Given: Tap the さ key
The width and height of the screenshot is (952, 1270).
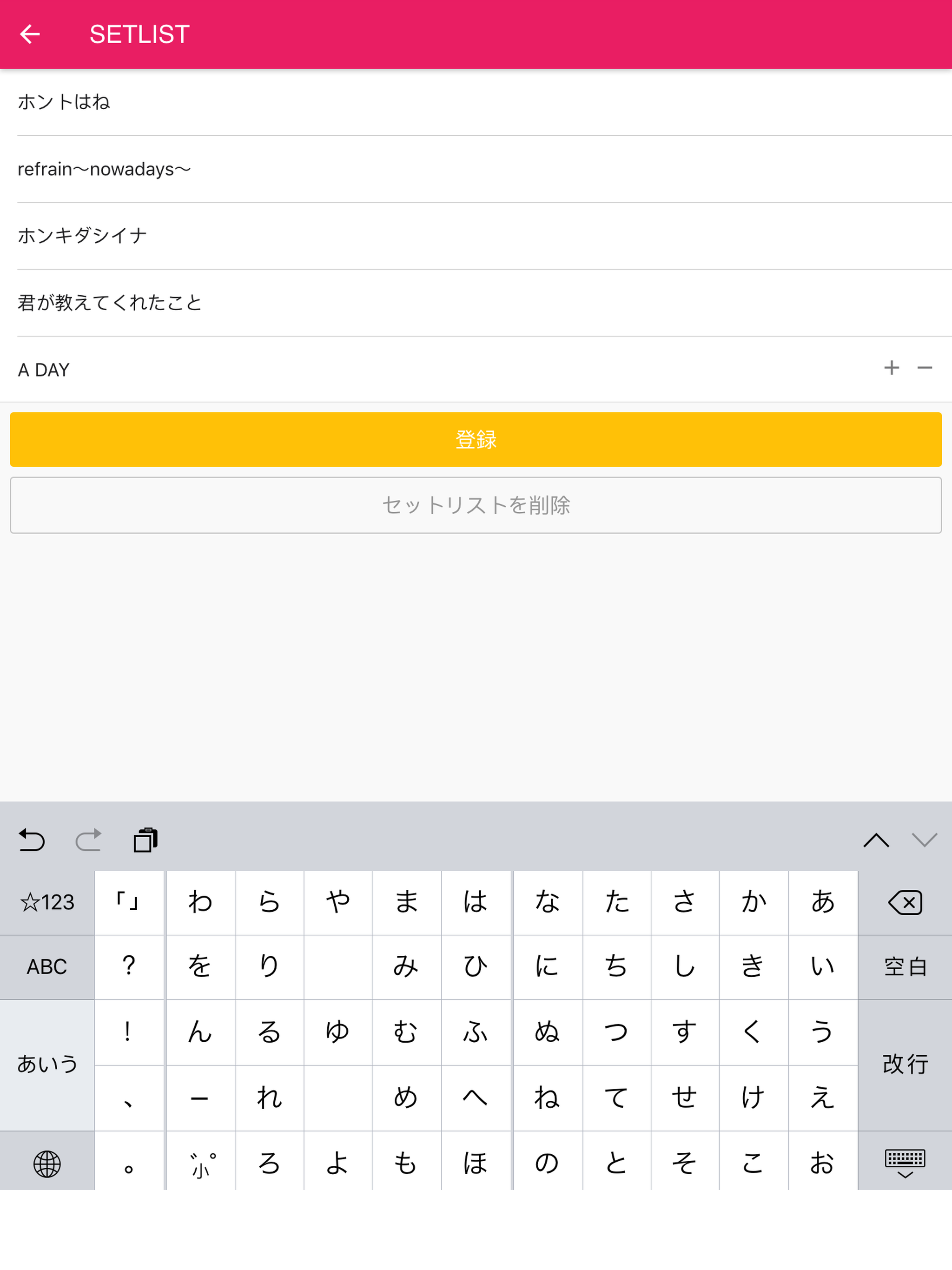Looking at the screenshot, I should coord(684,903).
